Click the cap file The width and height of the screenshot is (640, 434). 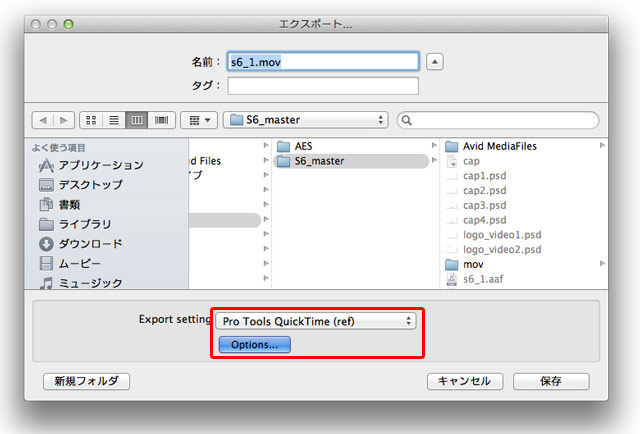pyautogui.click(x=471, y=161)
